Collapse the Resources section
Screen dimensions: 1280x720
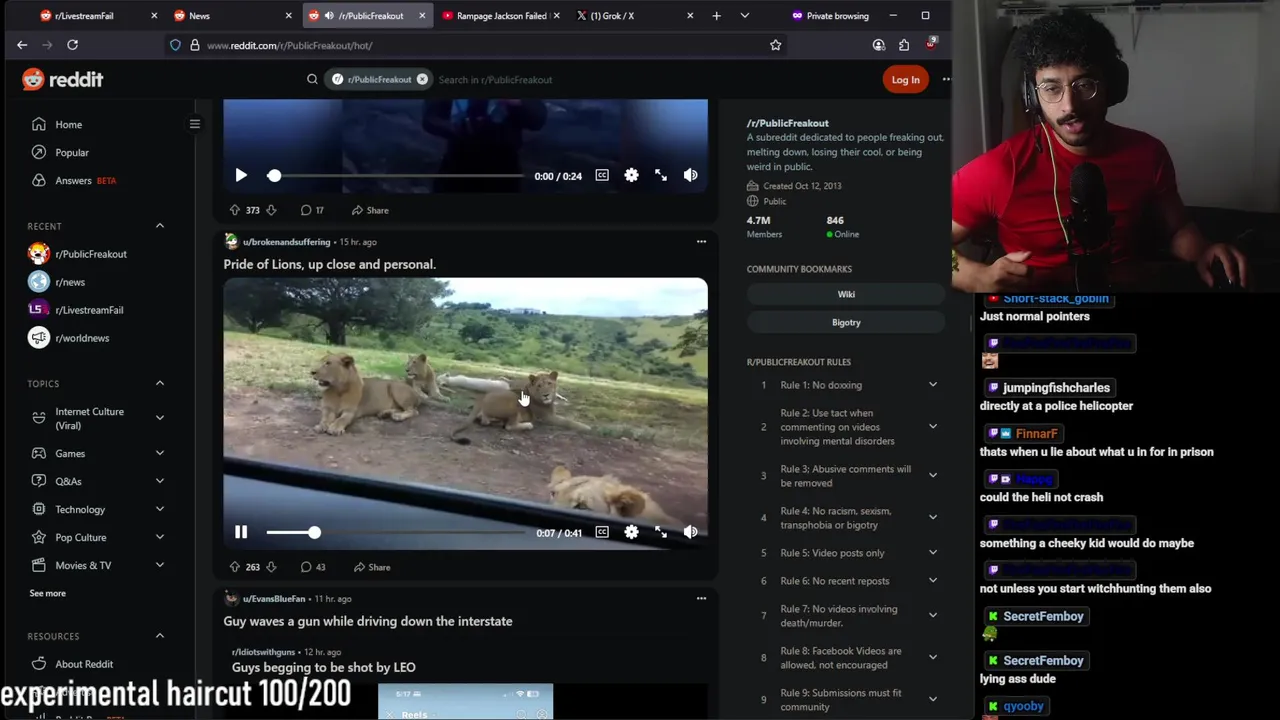click(x=159, y=636)
